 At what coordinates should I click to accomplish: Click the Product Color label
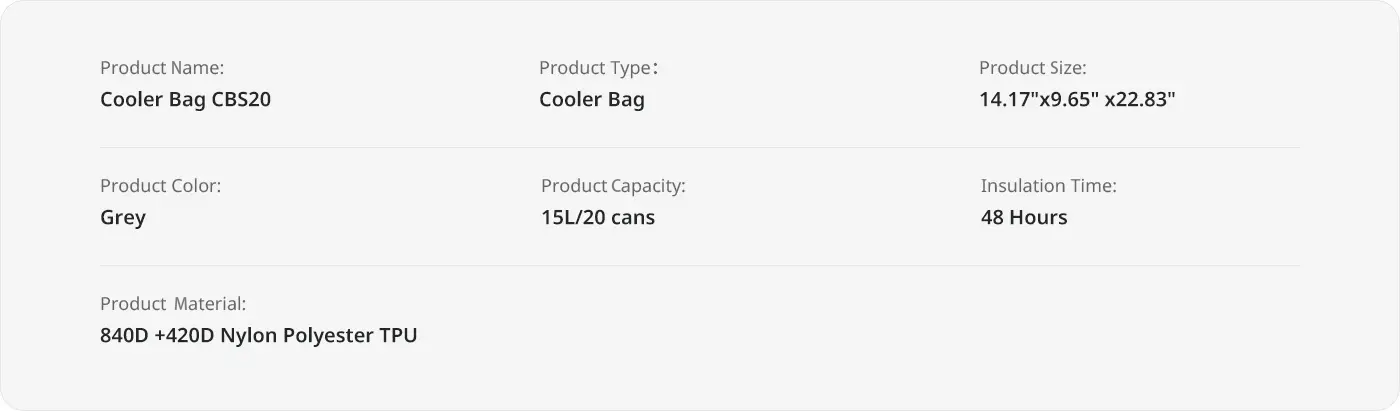click(x=161, y=186)
